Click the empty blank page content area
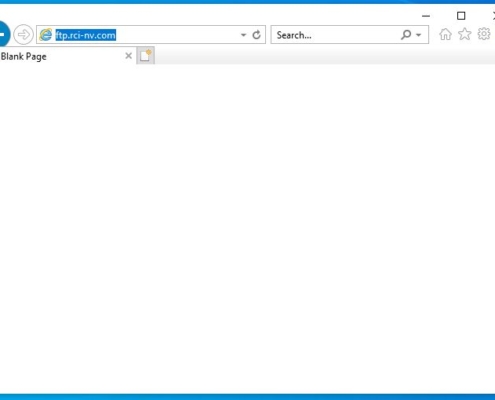495x400 pixels. 247,229
